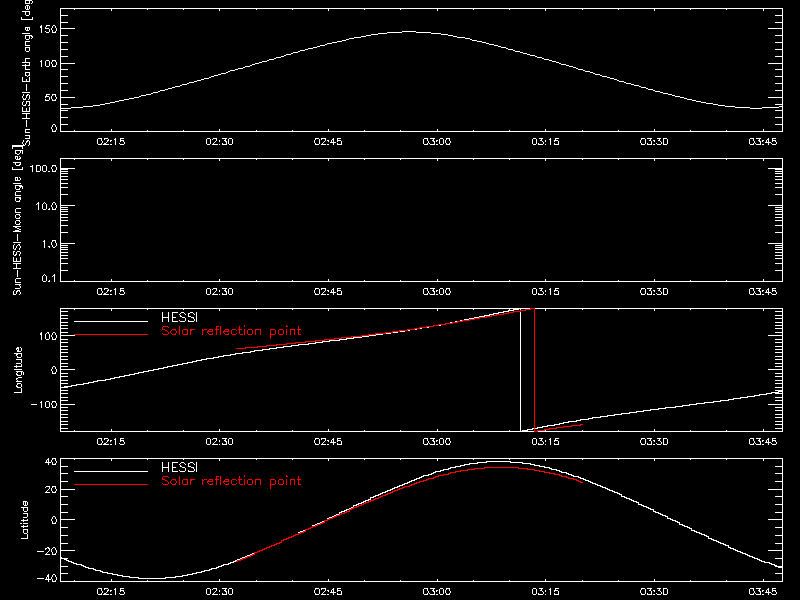Click 02:30 time label under Moon angle plot
Screen dimensions: 800x600
219,291
